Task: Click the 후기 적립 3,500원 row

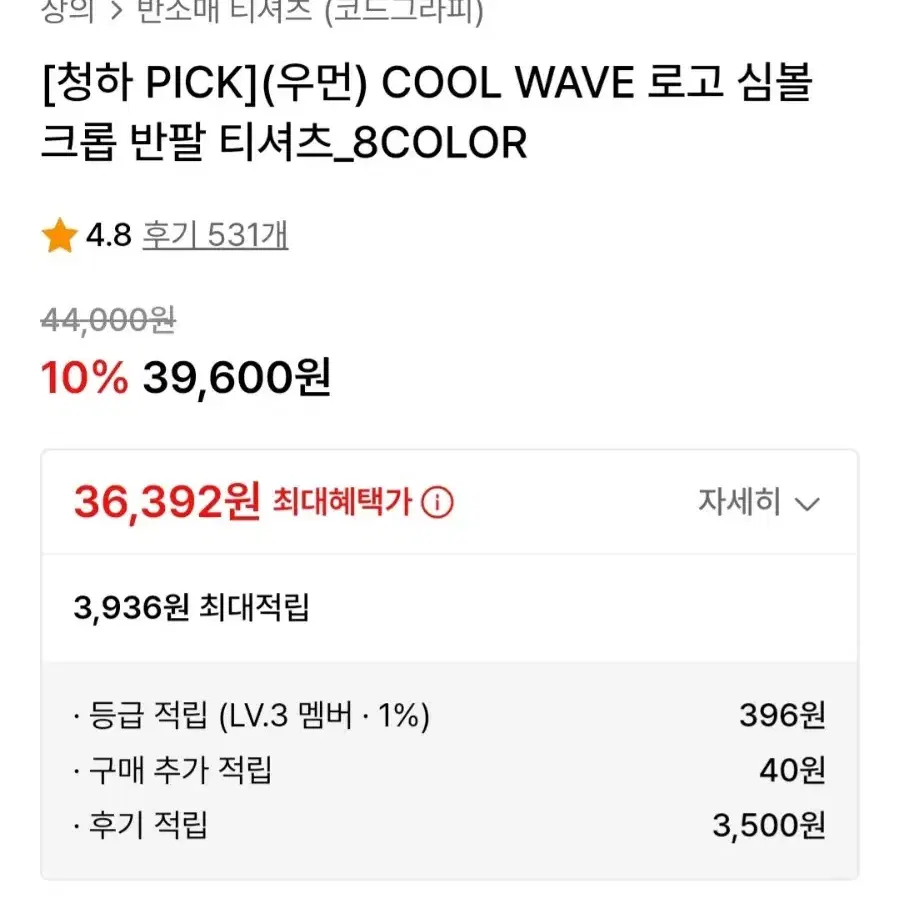Action: (x=450, y=825)
